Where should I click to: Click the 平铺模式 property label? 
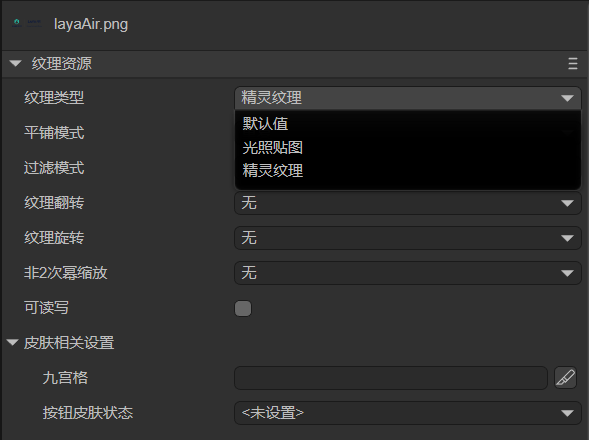54,133
